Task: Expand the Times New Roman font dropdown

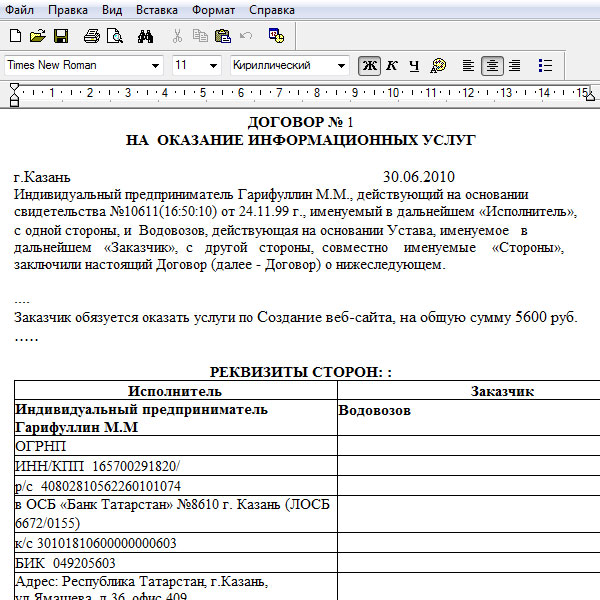Action: (x=155, y=66)
